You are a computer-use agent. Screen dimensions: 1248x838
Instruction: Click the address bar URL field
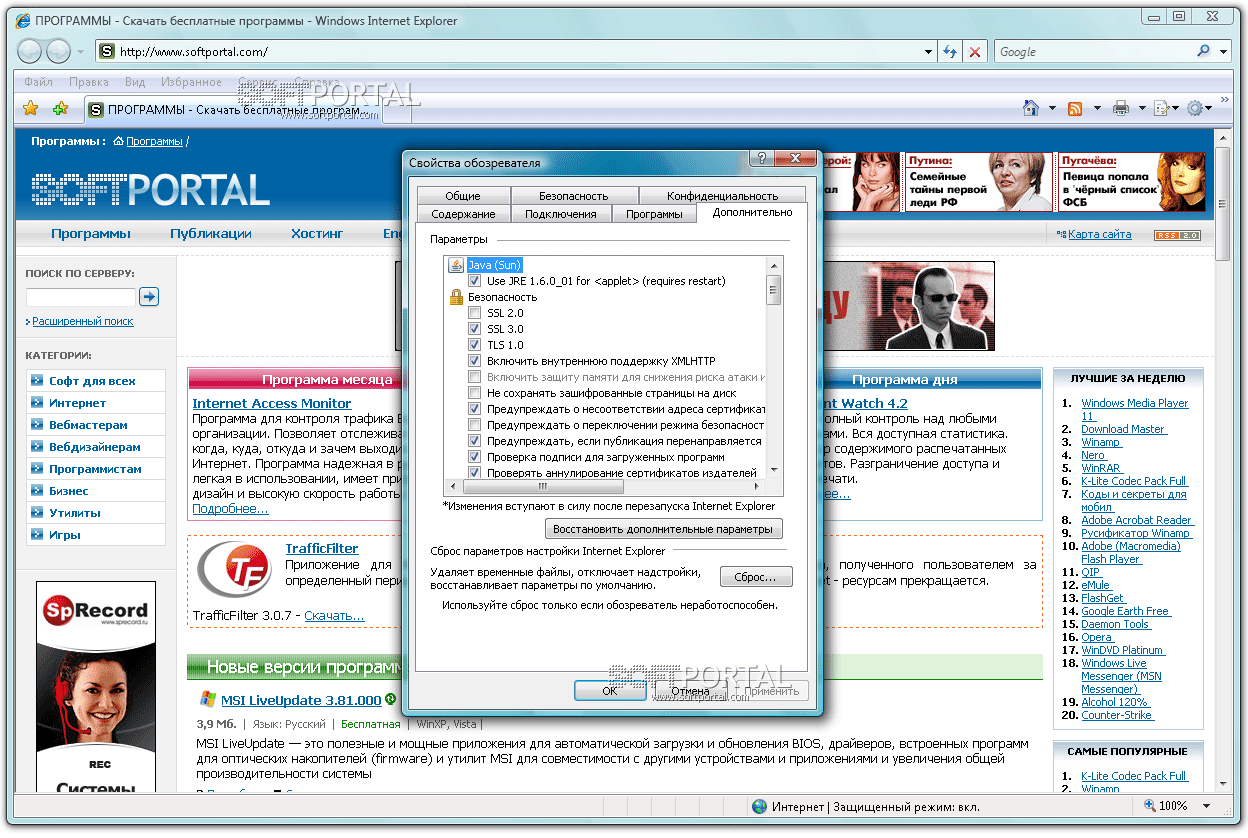(x=516, y=52)
